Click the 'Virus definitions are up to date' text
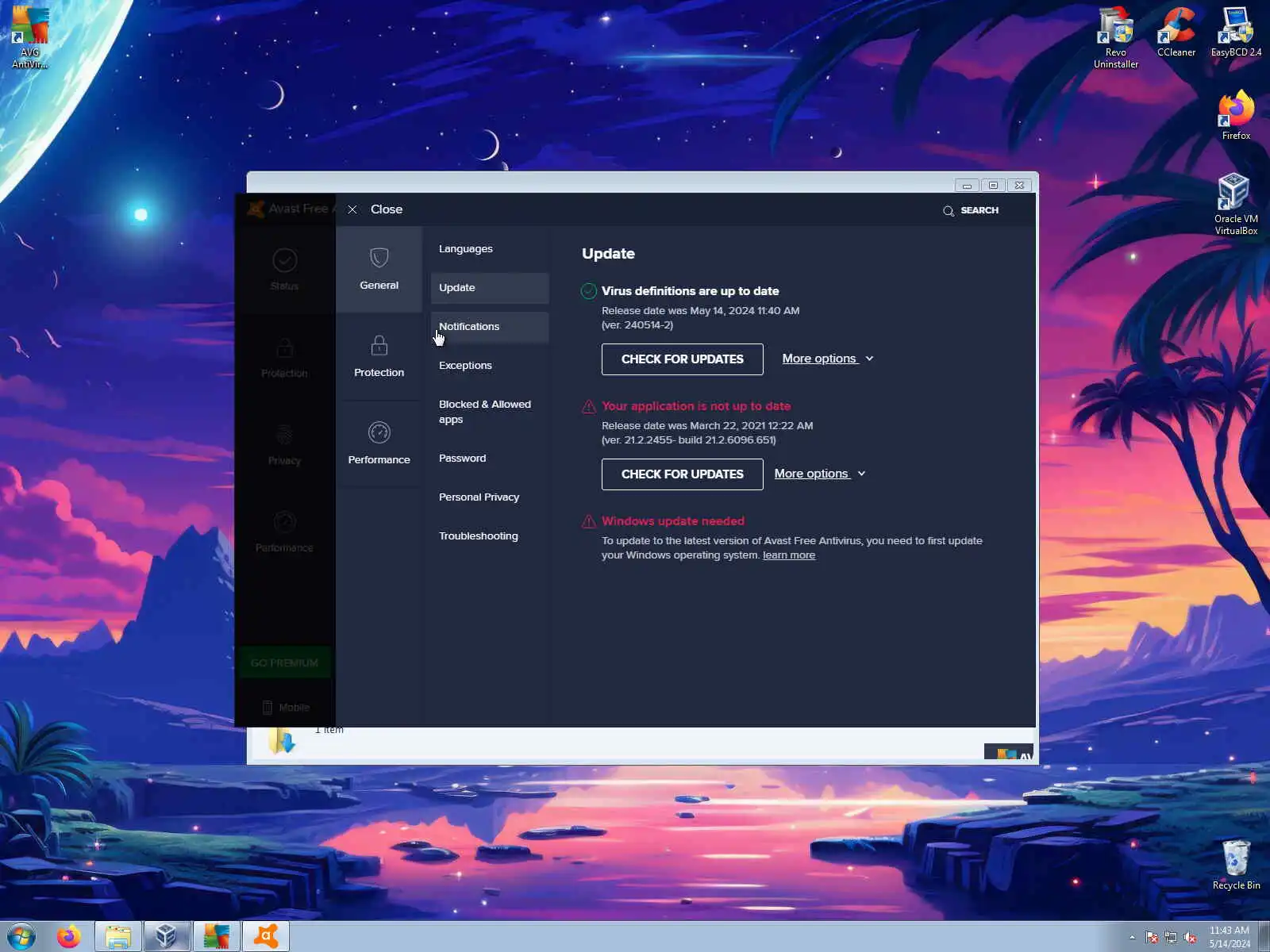This screenshot has width=1270, height=952. point(690,291)
